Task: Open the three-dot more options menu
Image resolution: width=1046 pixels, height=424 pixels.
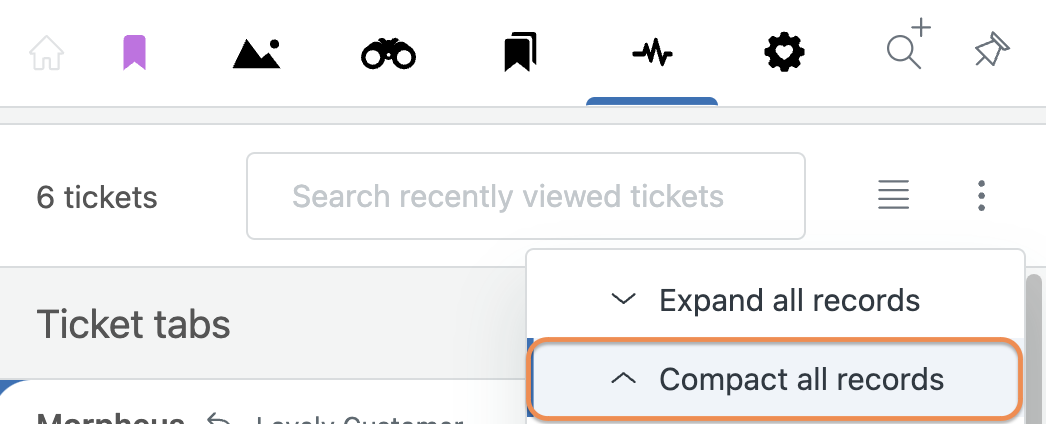Action: 981,195
